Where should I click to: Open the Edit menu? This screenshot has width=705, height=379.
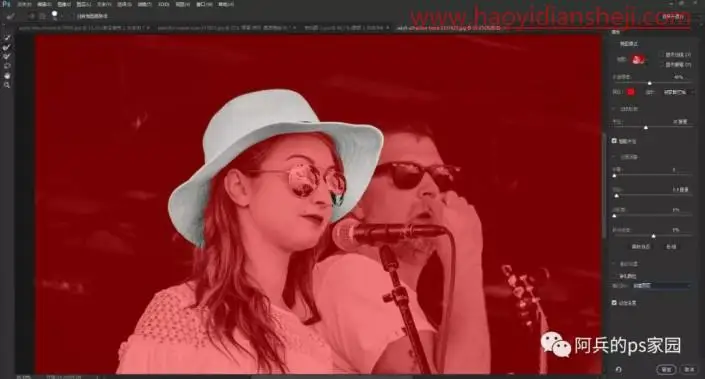point(44,4)
